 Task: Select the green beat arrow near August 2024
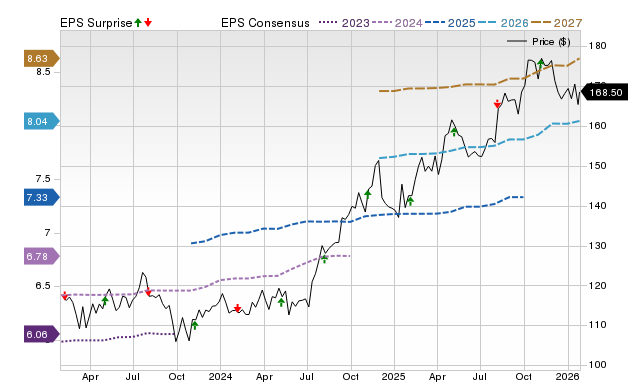point(324,259)
